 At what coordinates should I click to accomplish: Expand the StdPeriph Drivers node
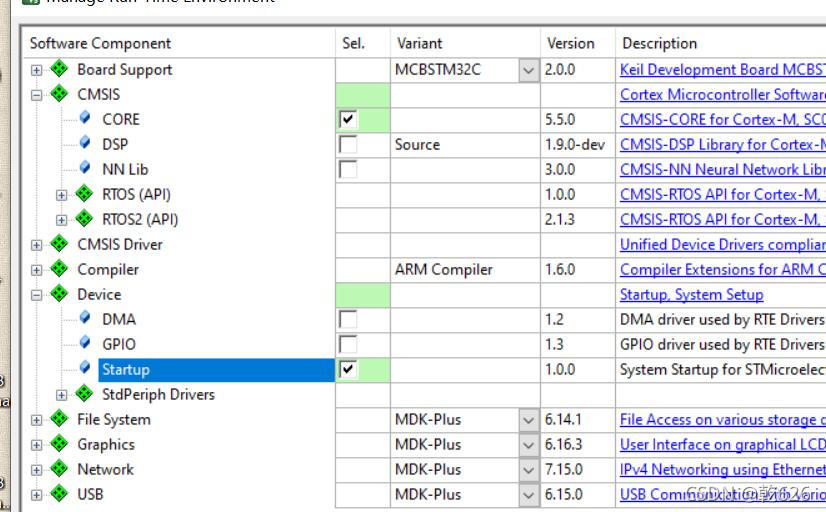[x=62, y=395]
